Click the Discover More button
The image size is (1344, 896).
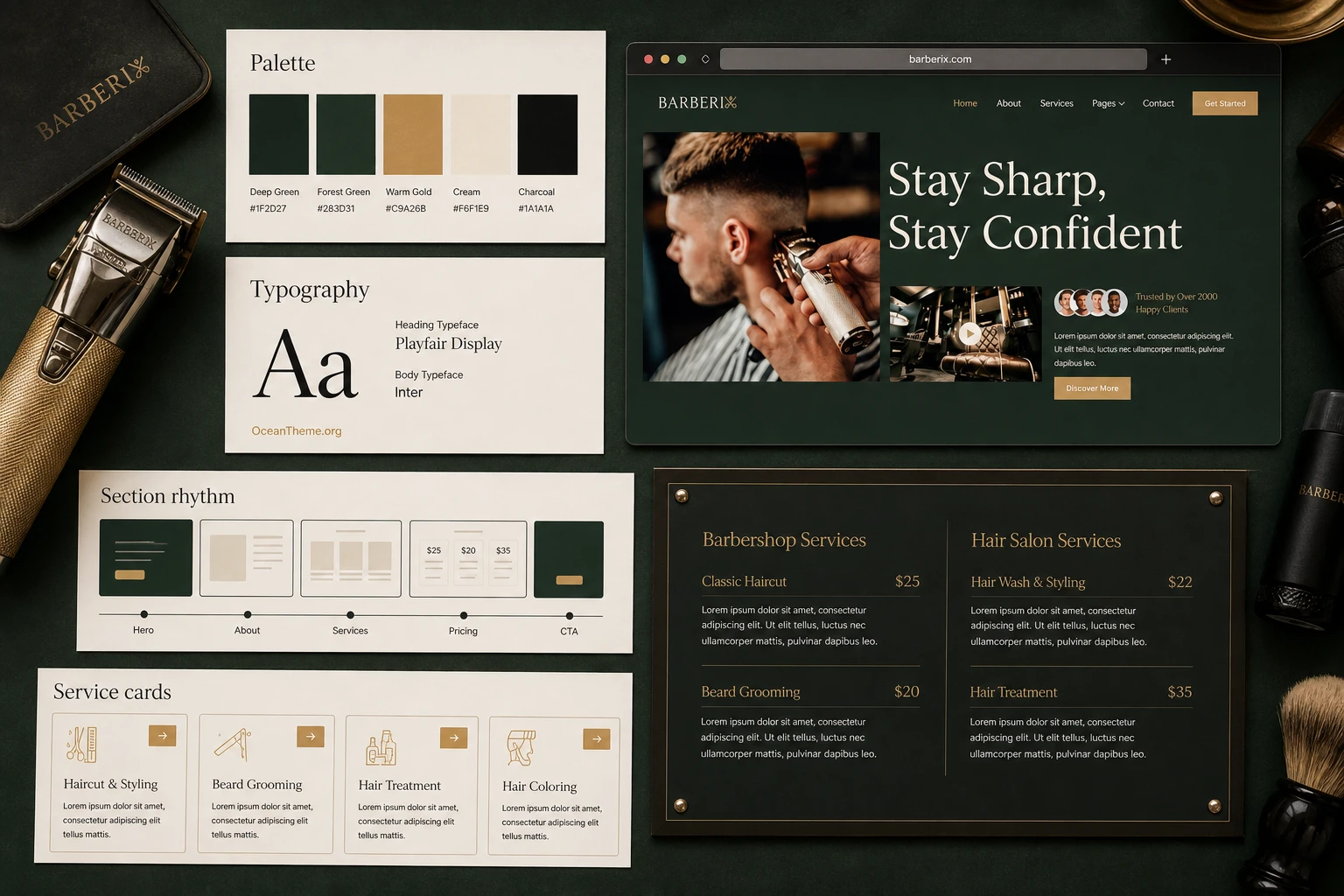pyautogui.click(x=1092, y=388)
